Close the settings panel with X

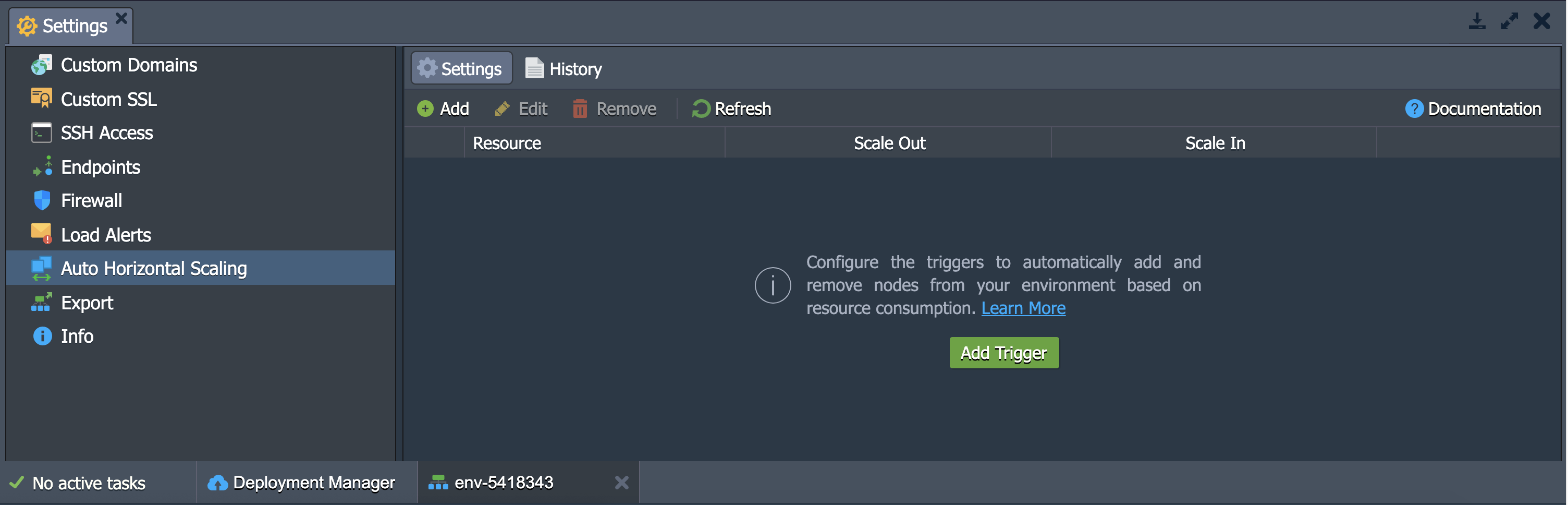1542,21
